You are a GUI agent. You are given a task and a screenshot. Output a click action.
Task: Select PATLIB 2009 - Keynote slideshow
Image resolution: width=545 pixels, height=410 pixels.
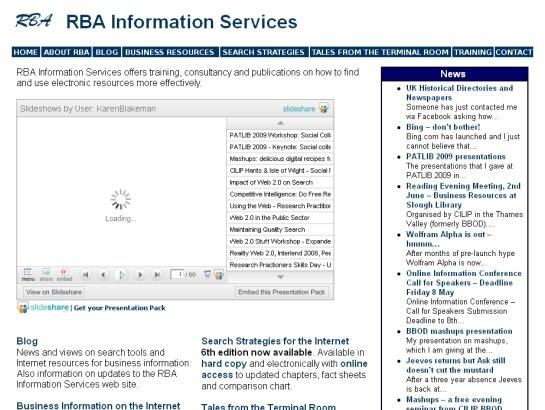[x=280, y=147]
